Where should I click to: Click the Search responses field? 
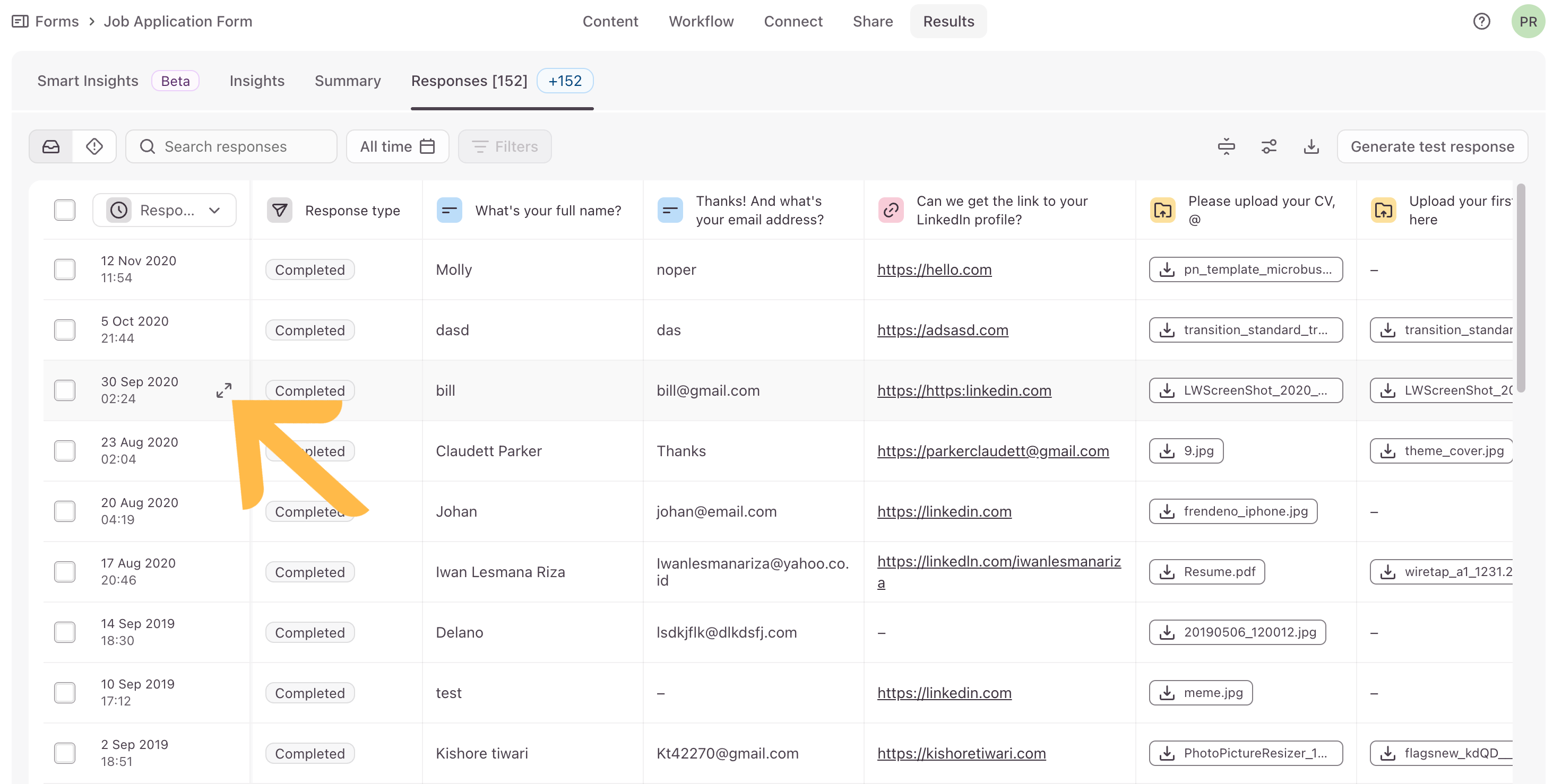coord(231,146)
